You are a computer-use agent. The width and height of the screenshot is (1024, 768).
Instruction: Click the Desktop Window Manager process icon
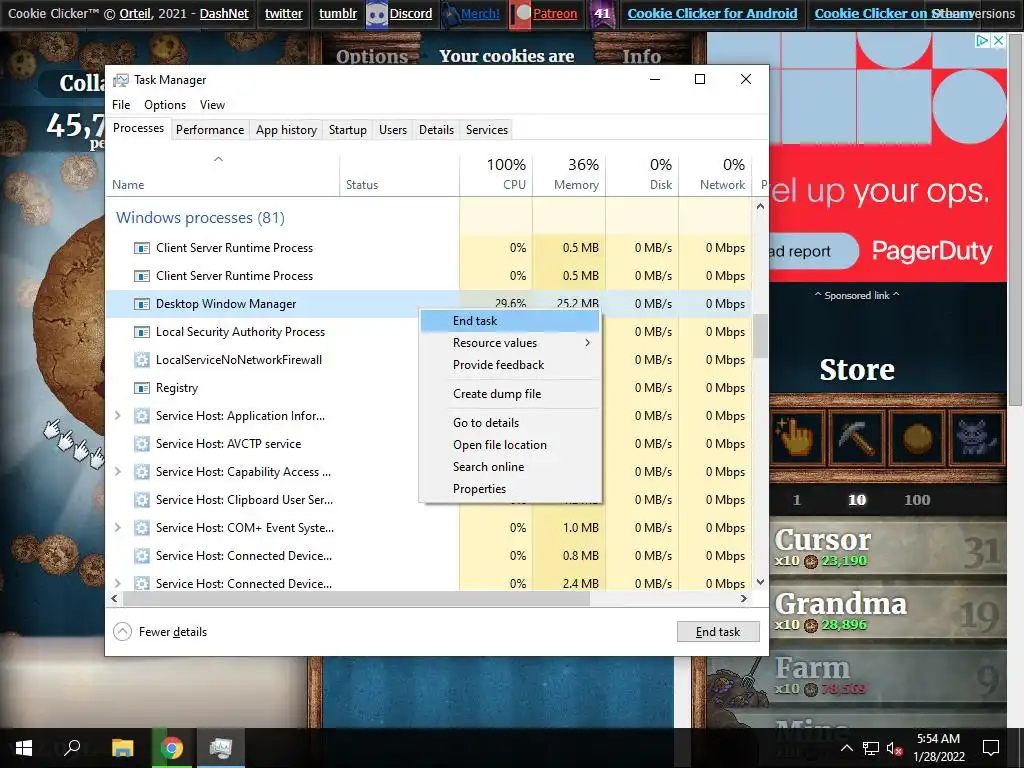click(142, 304)
